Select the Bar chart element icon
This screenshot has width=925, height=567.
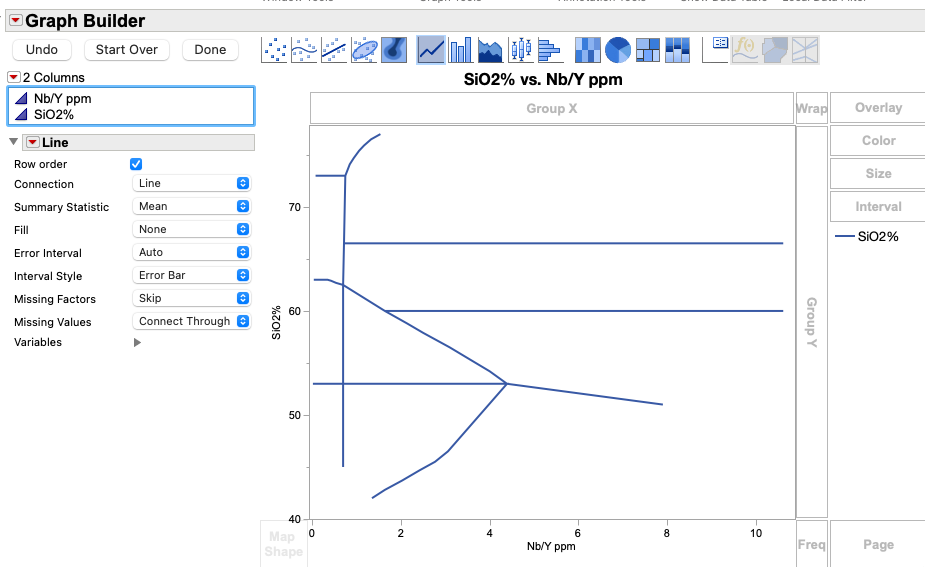pyautogui.click(x=461, y=50)
